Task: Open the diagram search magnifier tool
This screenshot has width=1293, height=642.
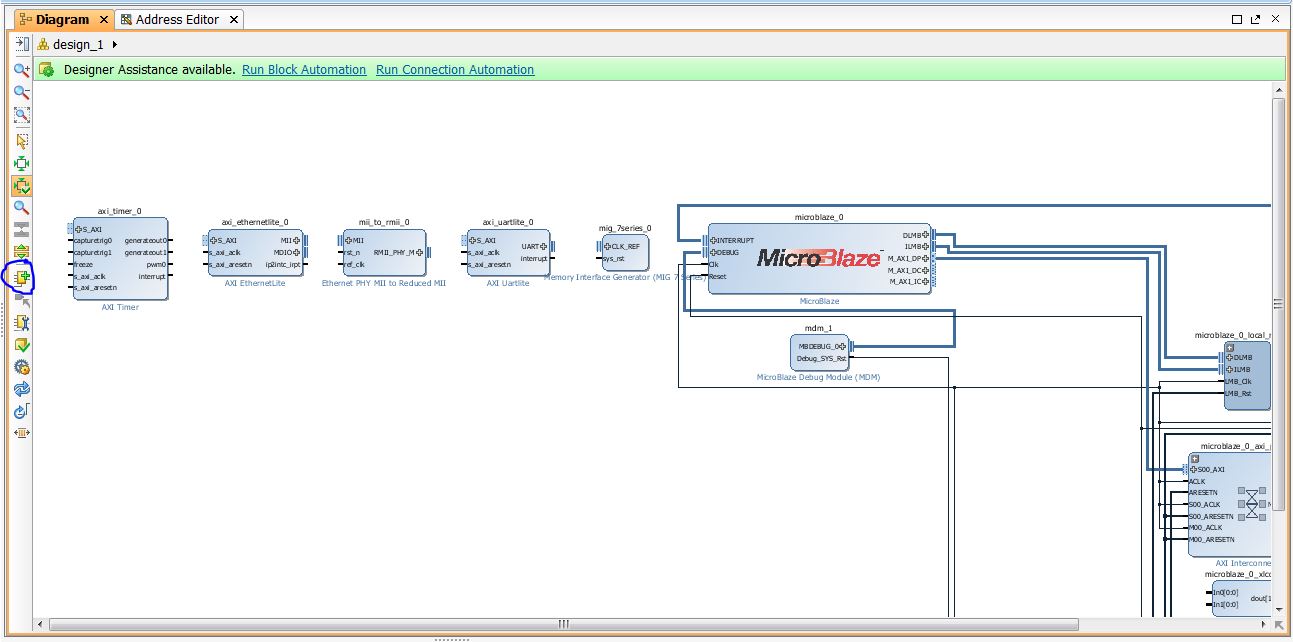Action: coord(21,208)
